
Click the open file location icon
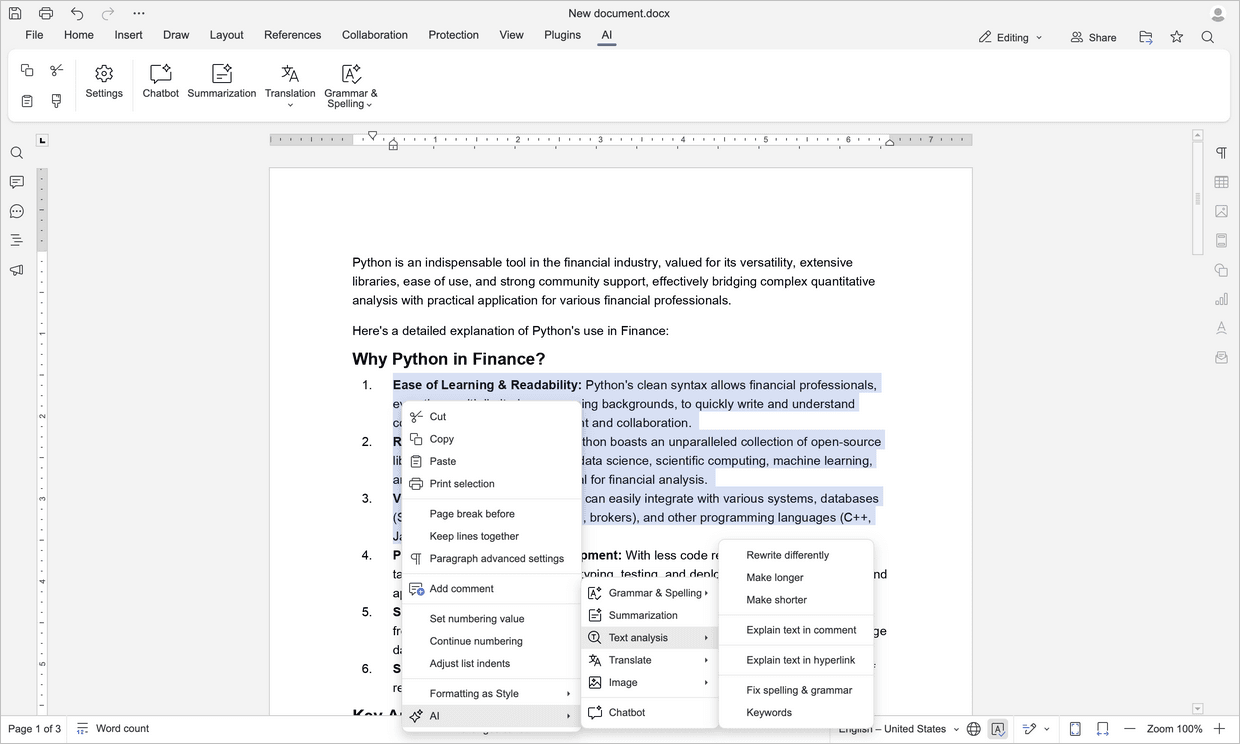pos(1146,37)
